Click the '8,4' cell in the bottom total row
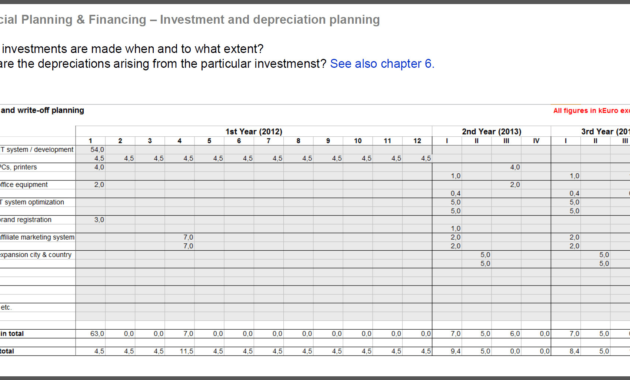 [575, 351]
